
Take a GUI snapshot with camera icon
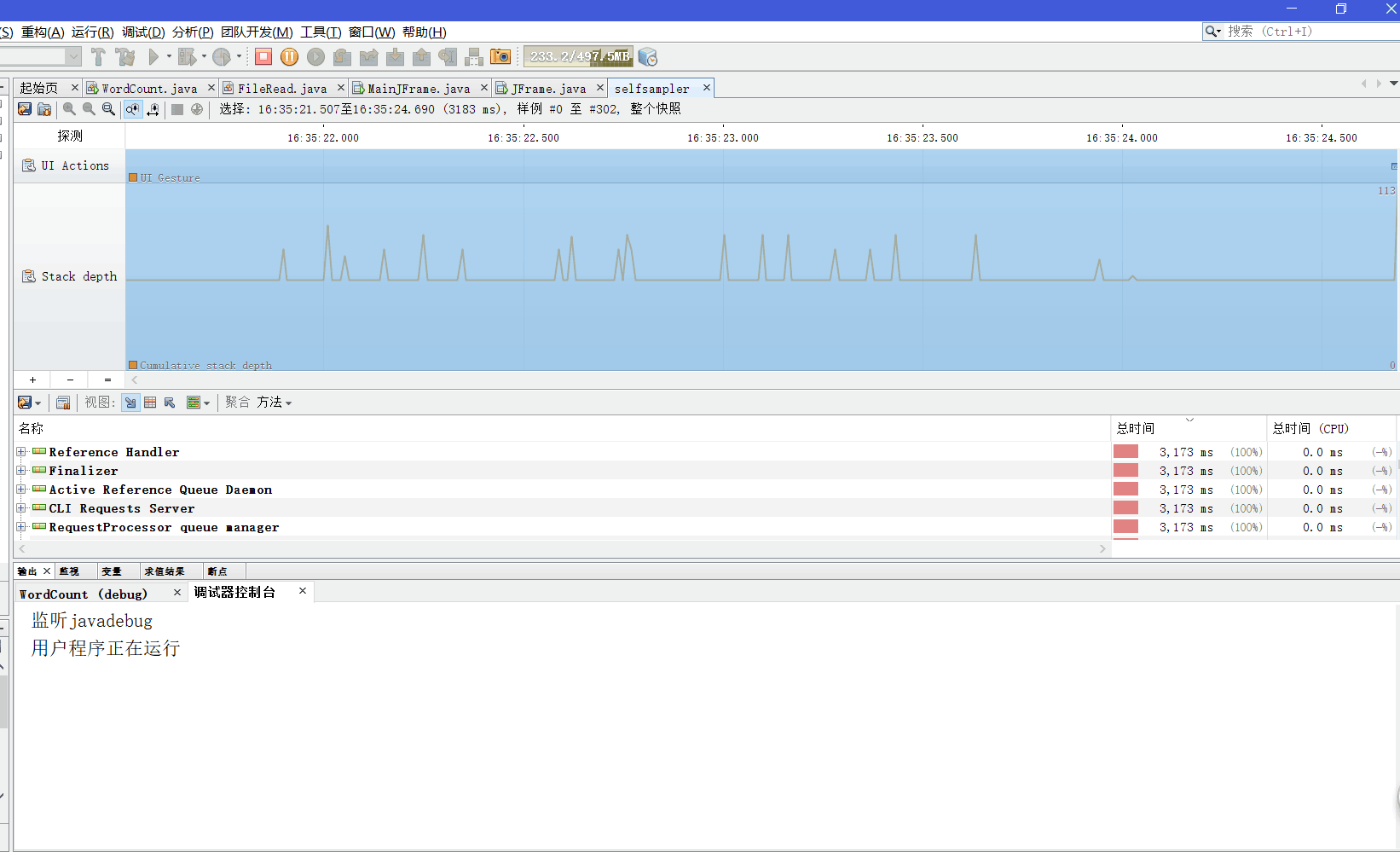tap(500, 57)
